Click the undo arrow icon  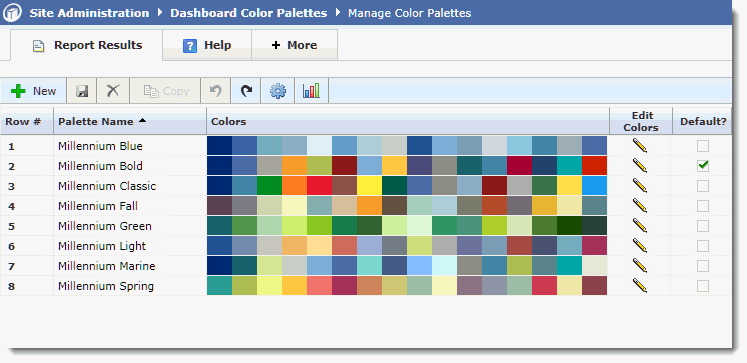coord(216,91)
